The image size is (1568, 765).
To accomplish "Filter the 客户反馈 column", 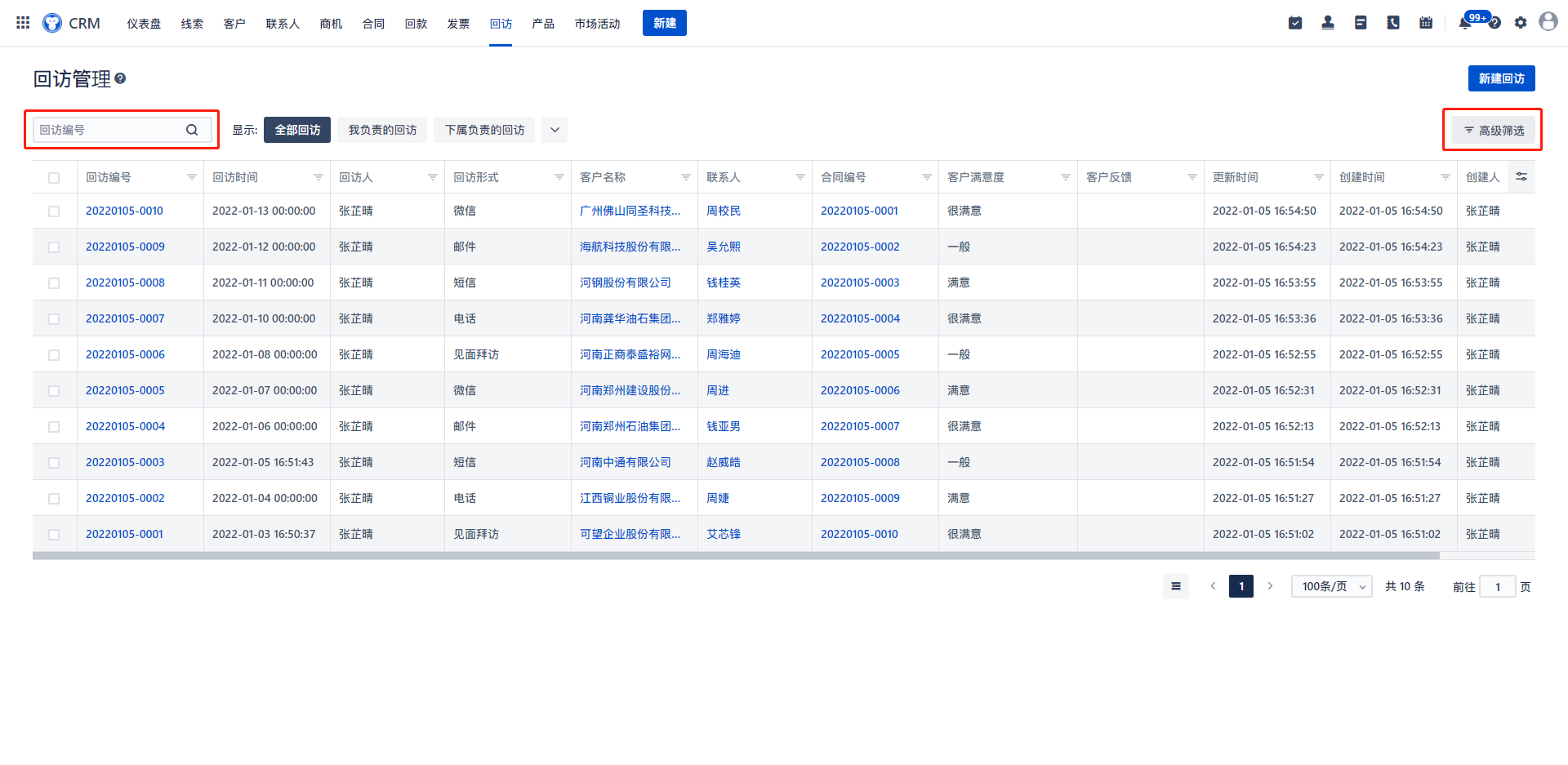I will pyautogui.click(x=1192, y=177).
